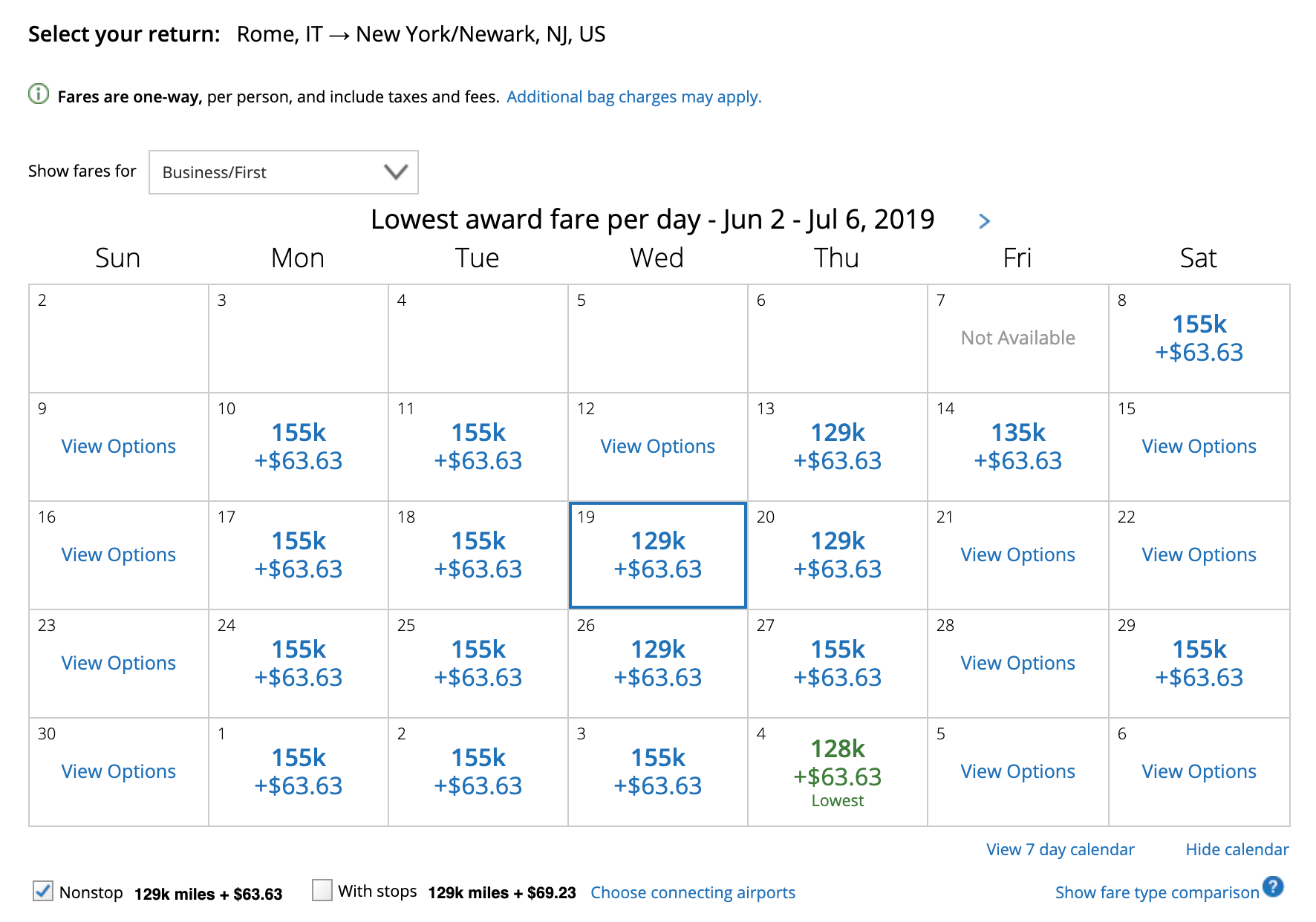The height and width of the screenshot is (922, 1316).
Task: Select the 129k fare on June 13
Action: point(837,446)
